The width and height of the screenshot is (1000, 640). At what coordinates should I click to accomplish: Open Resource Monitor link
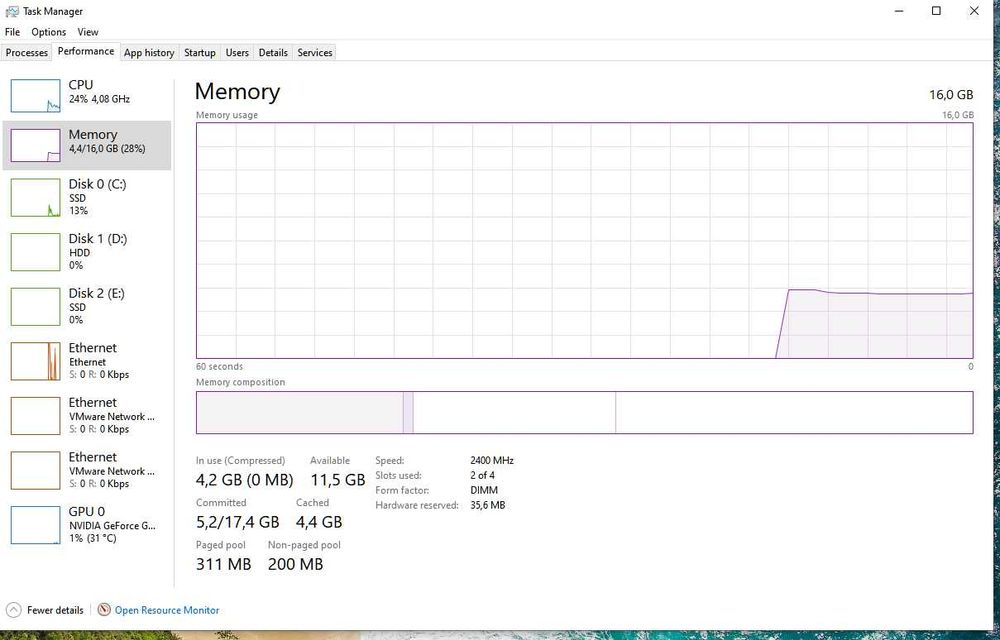coord(167,610)
